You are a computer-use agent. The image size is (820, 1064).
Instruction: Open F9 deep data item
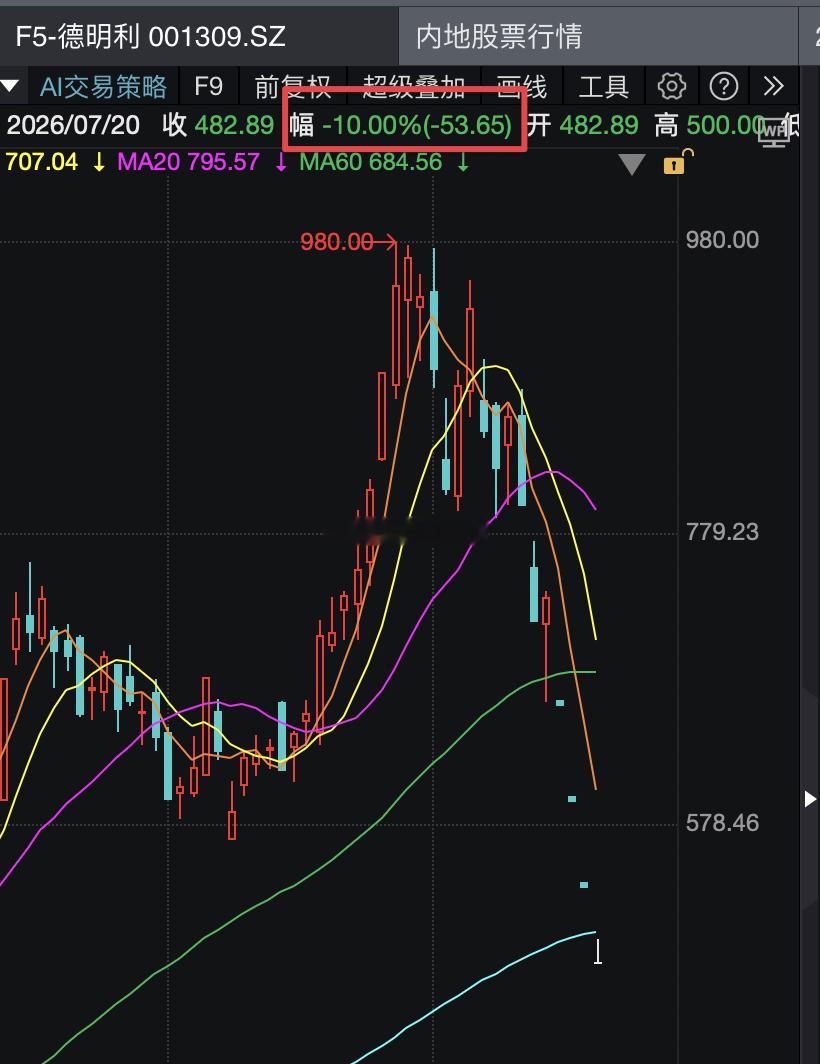coord(208,86)
